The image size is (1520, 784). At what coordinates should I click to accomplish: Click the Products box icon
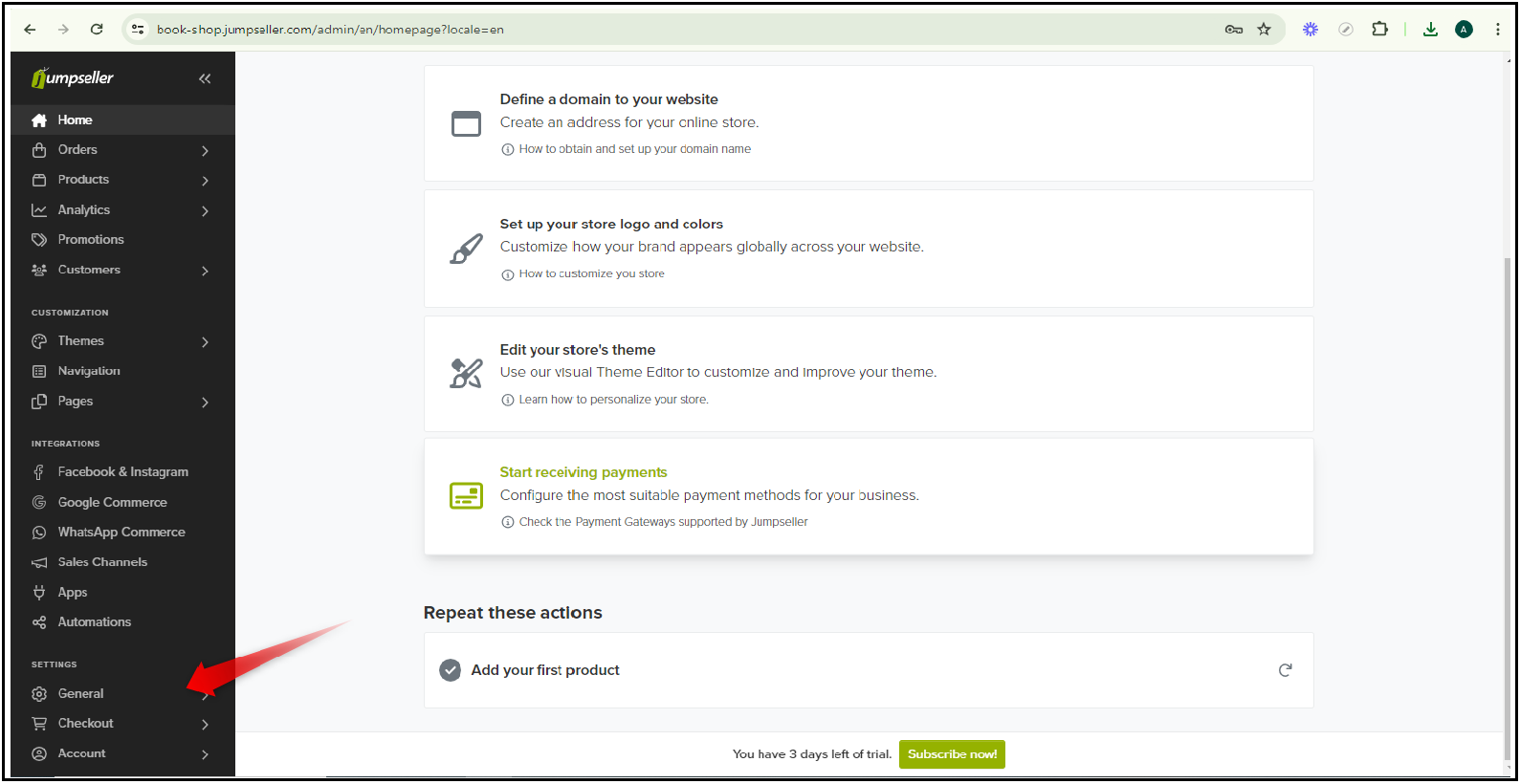click(39, 180)
